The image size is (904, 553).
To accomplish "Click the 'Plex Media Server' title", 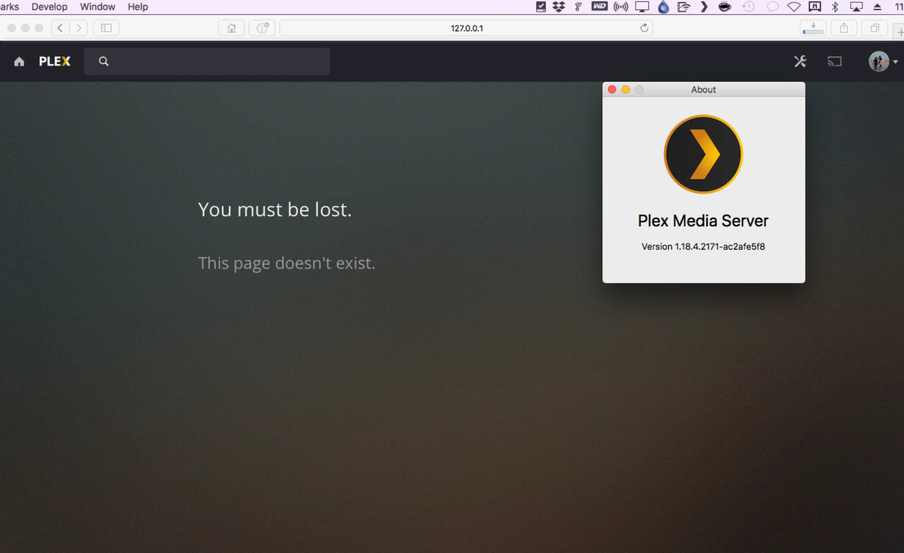I will click(703, 220).
